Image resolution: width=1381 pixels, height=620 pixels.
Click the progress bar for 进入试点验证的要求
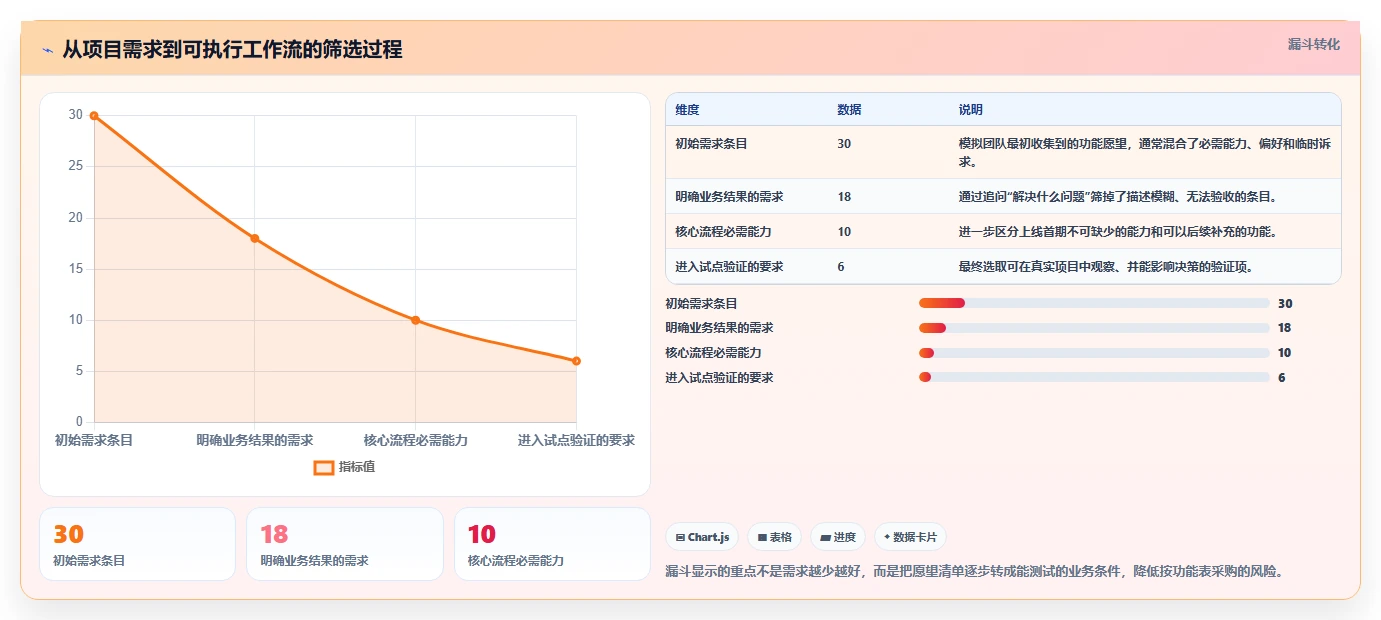tap(1094, 377)
